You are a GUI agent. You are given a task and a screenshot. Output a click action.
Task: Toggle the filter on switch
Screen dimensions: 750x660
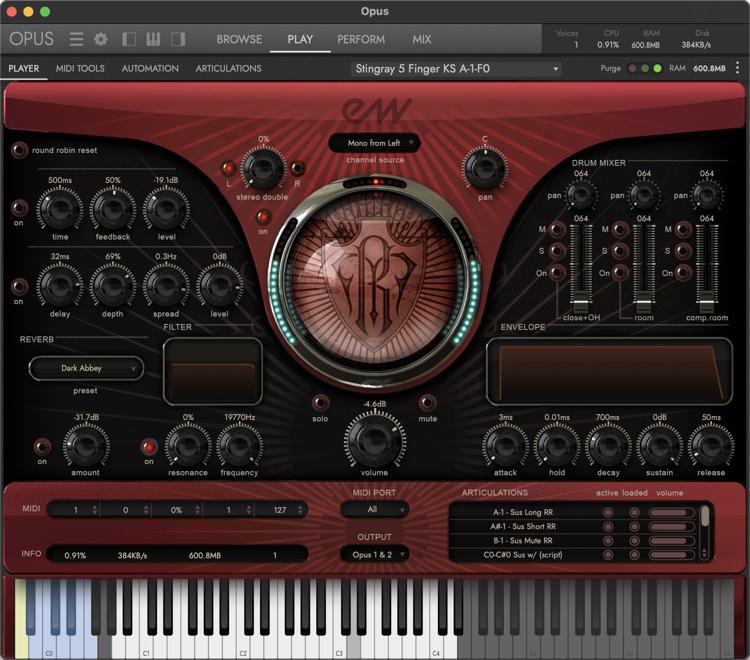click(x=149, y=446)
